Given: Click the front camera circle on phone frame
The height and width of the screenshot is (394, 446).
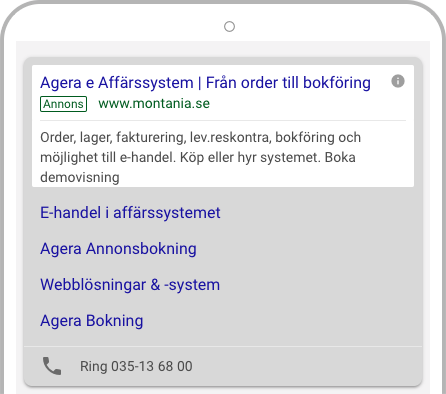Looking at the screenshot, I should coord(229,26).
